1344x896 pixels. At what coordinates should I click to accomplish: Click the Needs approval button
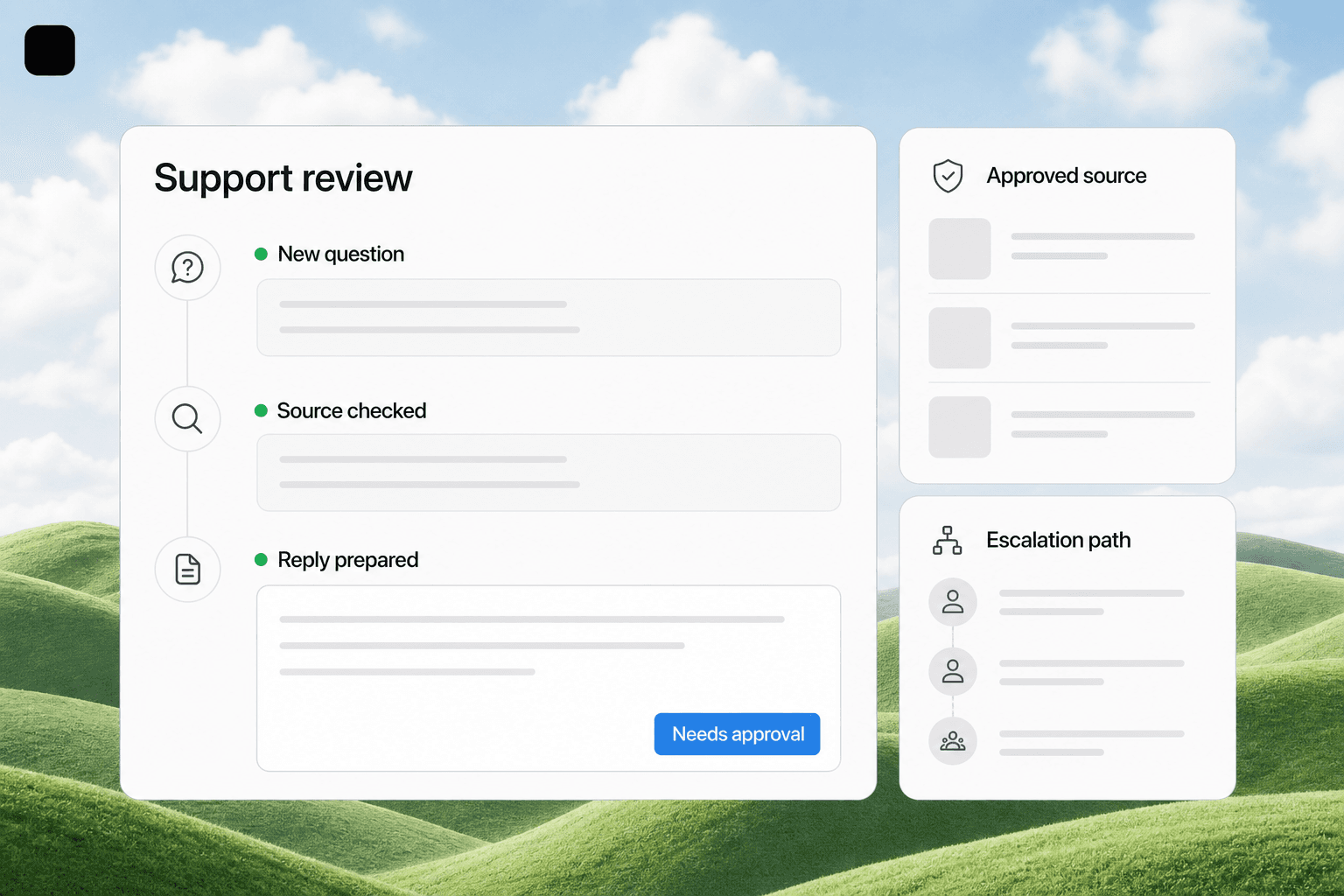coord(738,734)
